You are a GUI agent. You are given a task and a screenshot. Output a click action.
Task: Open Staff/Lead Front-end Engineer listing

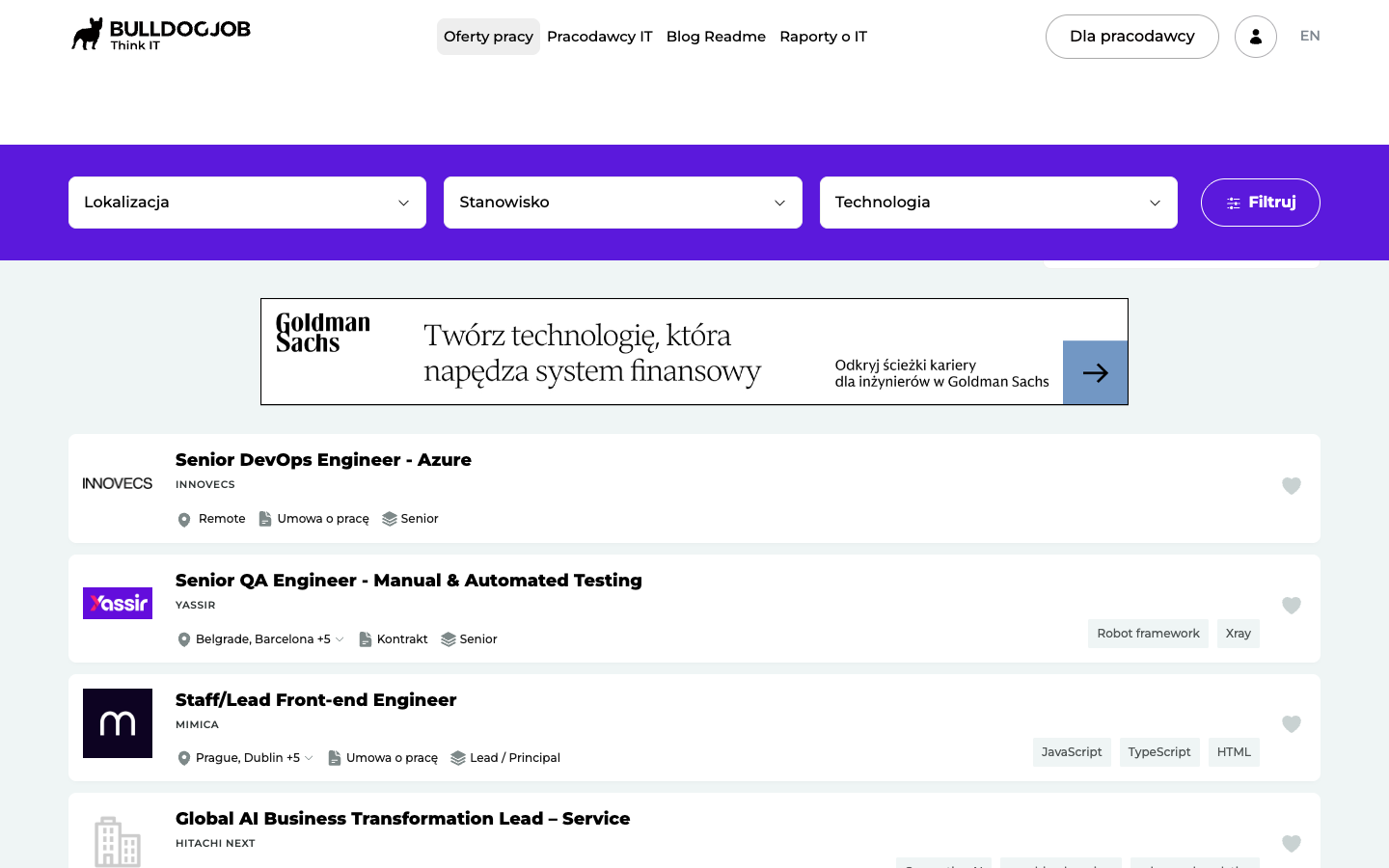point(315,700)
